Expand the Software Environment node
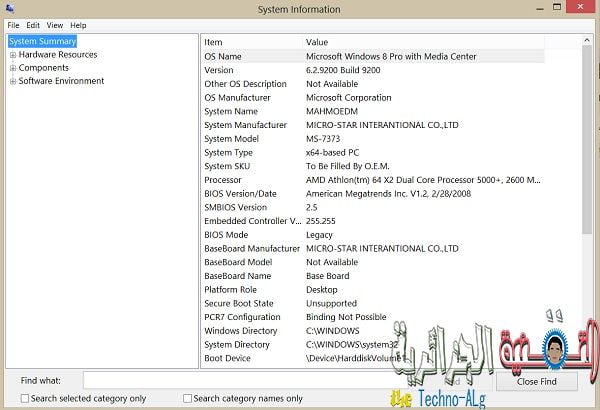600x410 pixels. (13, 81)
